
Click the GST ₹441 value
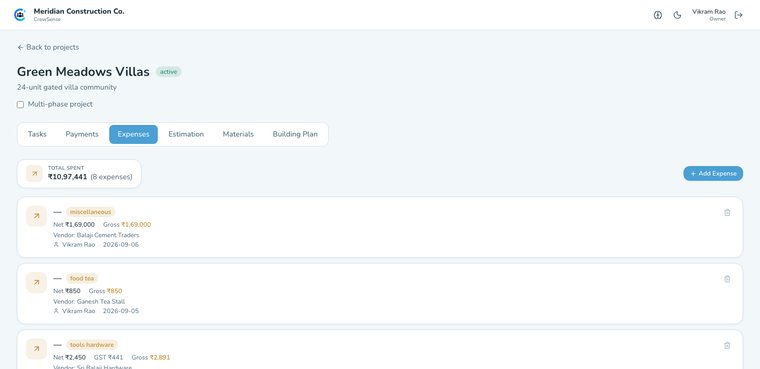(109, 357)
